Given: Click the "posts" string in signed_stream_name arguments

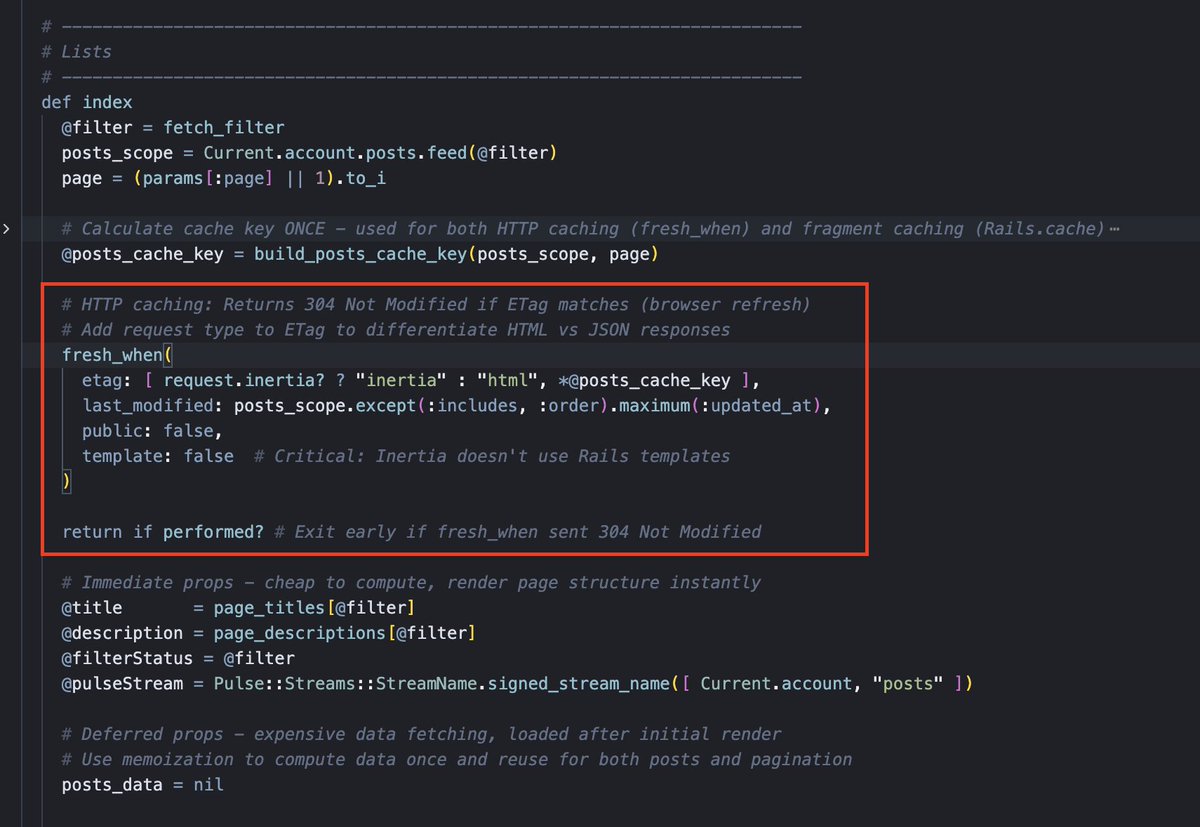Looking at the screenshot, I should (908, 684).
